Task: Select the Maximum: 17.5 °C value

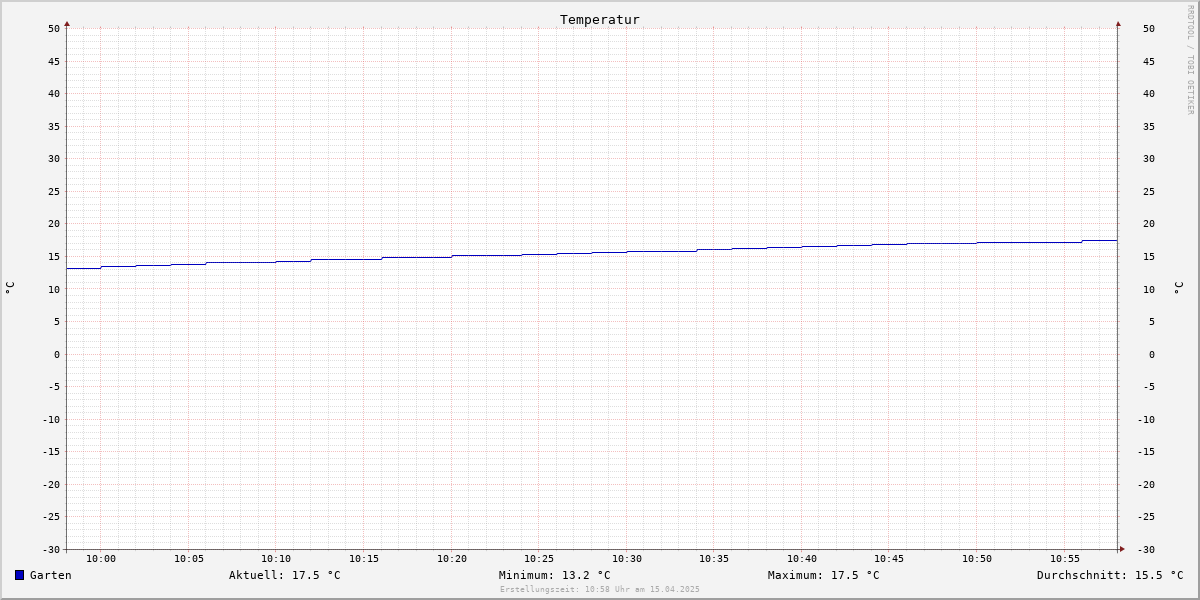Action: pyautogui.click(x=824, y=575)
